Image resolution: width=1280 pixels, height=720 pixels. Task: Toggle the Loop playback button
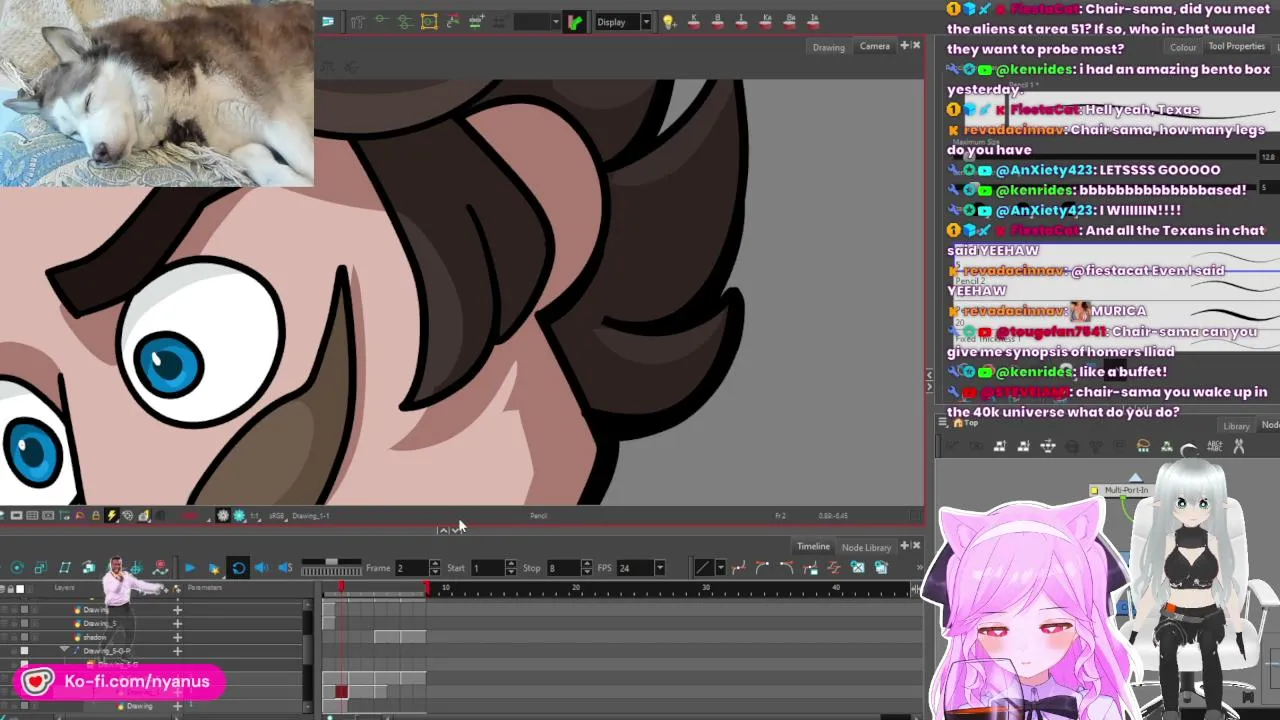pyautogui.click(x=239, y=567)
